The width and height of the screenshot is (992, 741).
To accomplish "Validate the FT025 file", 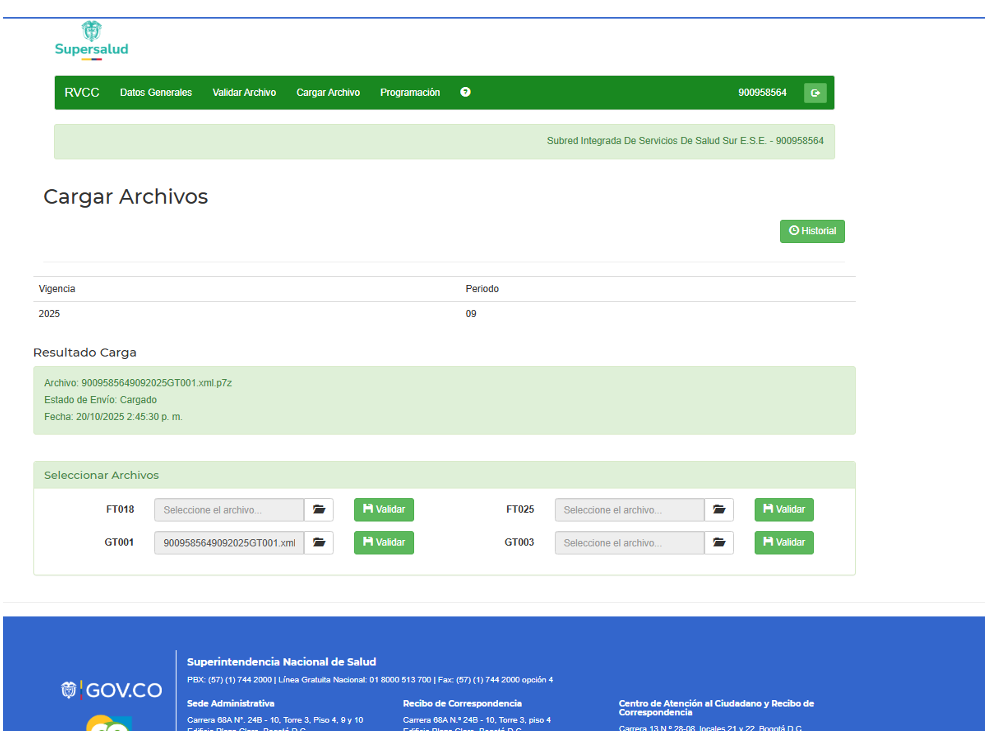I will point(784,510).
